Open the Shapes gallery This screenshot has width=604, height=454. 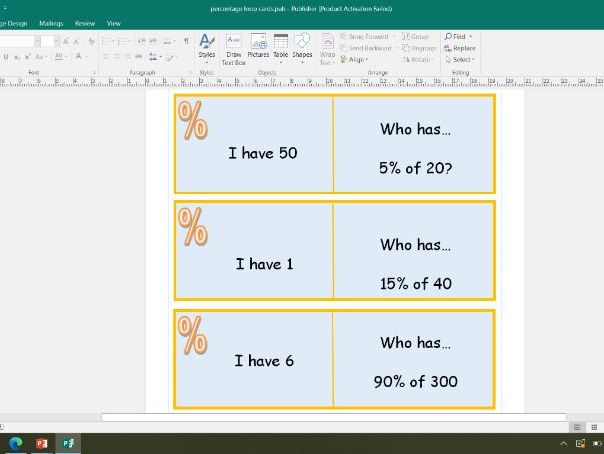302,47
